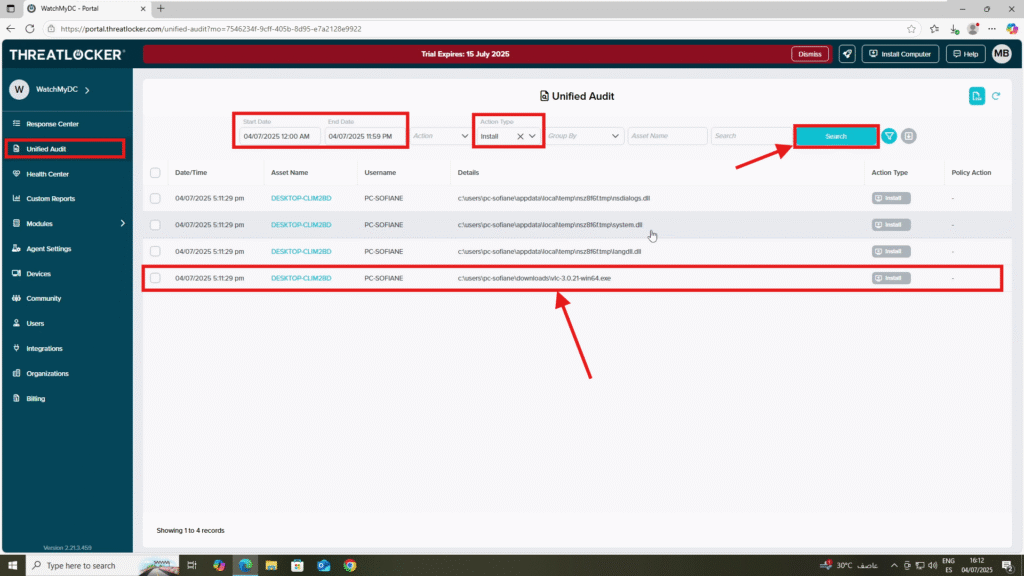
Task: Open Health Center in the sidebar
Action: pyautogui.click(x=47, y=174)
